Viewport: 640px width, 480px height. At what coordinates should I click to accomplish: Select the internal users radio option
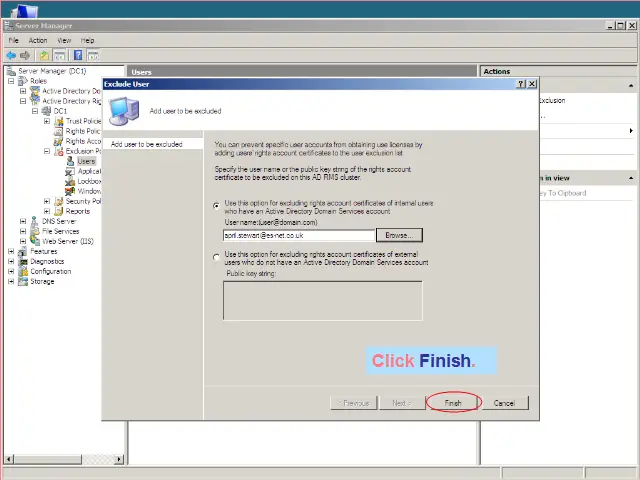(x=216, y=206)
